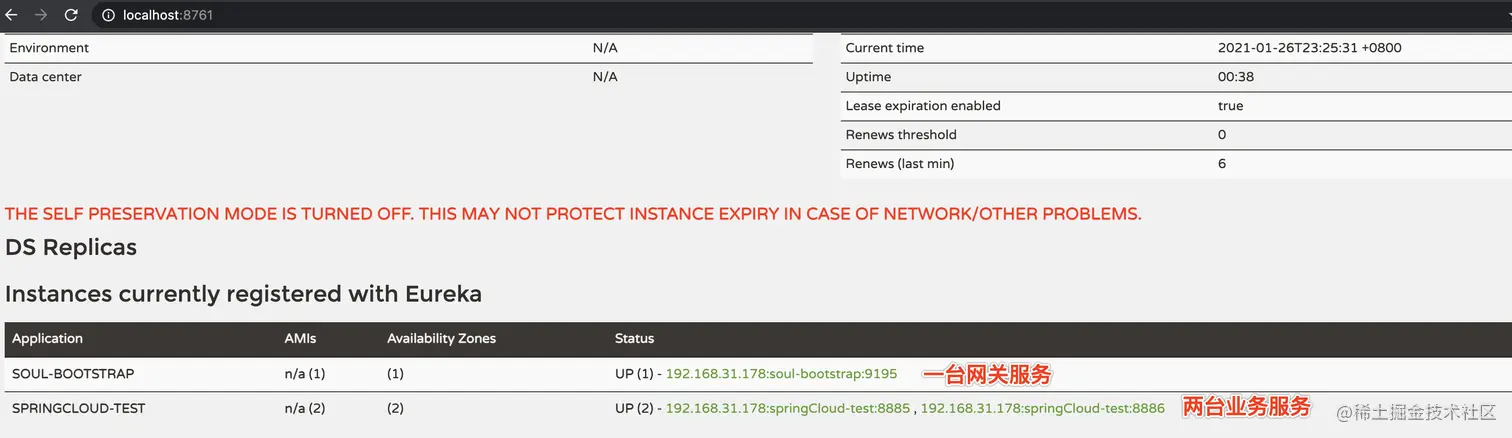
Task: Open the springCloud-test:8886 instance link
Action: 1042,408
